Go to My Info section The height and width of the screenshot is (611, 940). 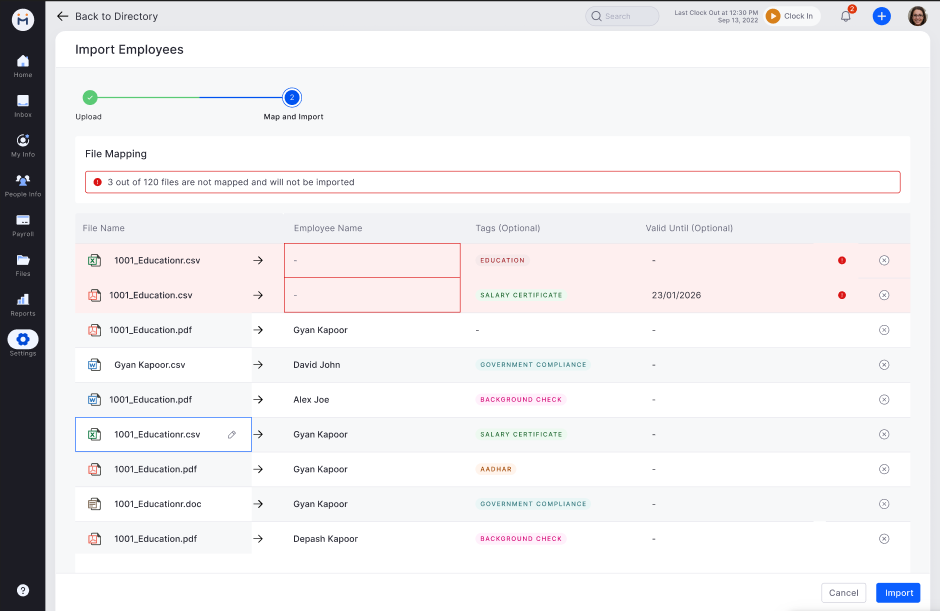tap(22, 145)
